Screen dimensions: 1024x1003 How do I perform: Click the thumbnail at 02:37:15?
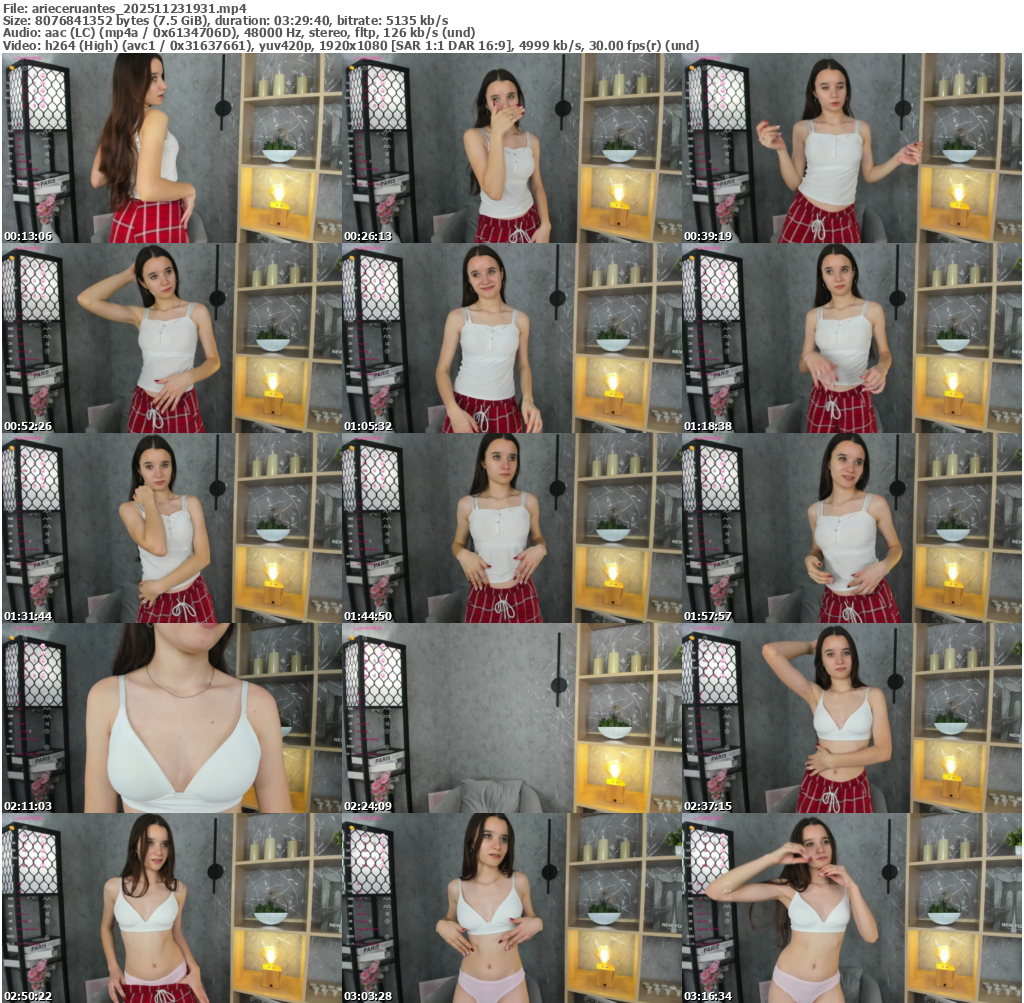point(851,719)
